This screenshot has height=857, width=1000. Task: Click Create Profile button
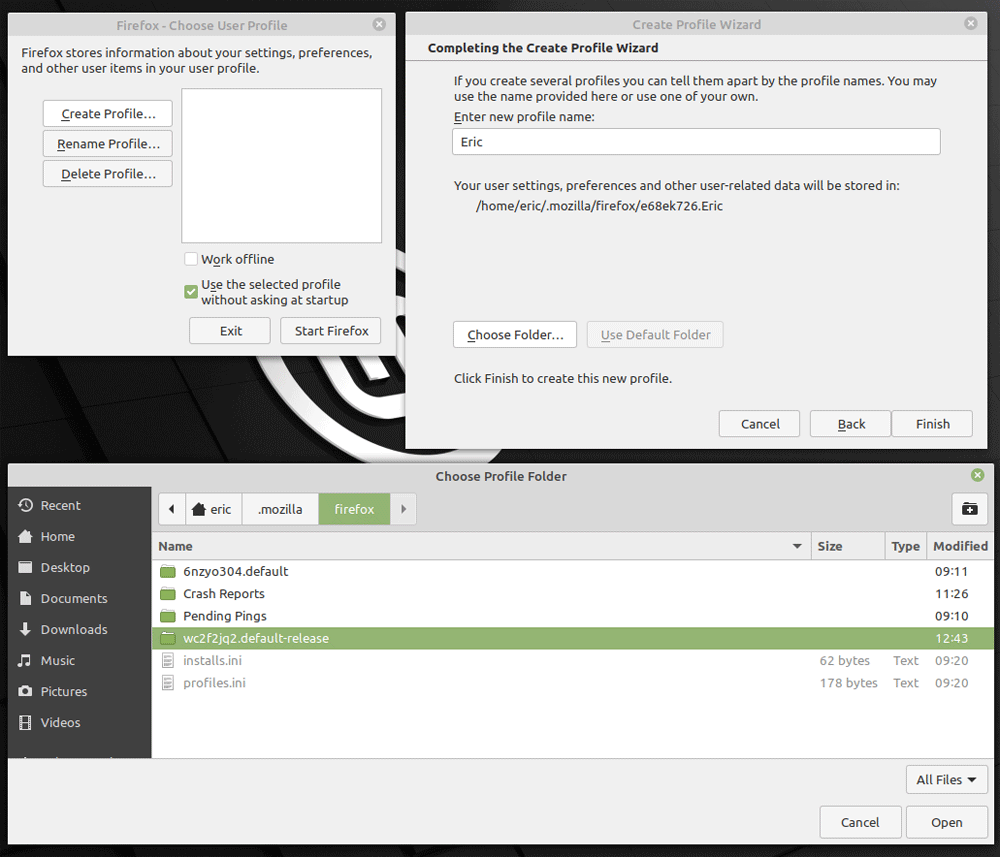[108, 114]
